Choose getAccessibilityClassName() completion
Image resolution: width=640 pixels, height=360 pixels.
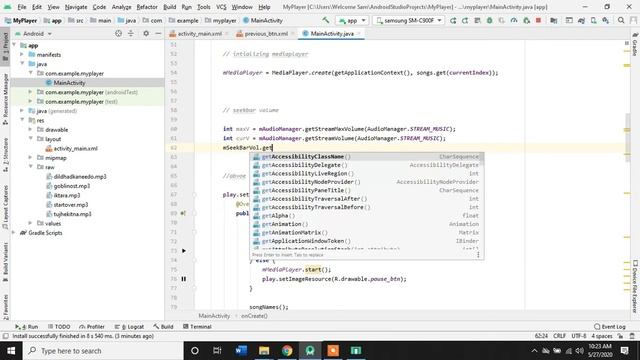coord(366,157)
